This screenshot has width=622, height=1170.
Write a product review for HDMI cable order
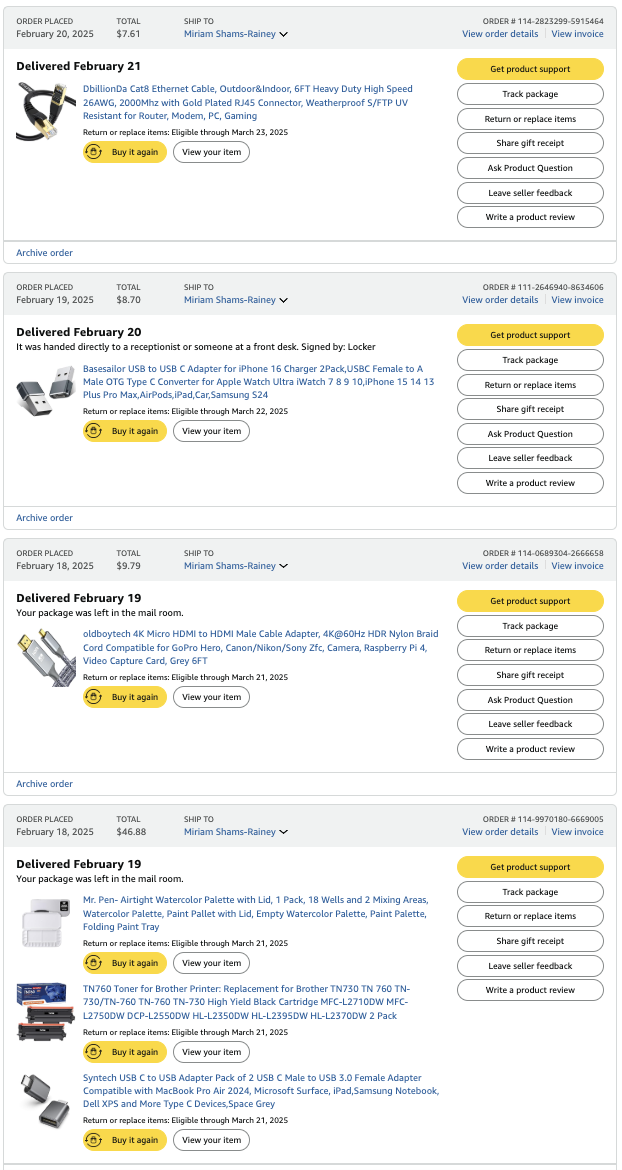point(530,749)
